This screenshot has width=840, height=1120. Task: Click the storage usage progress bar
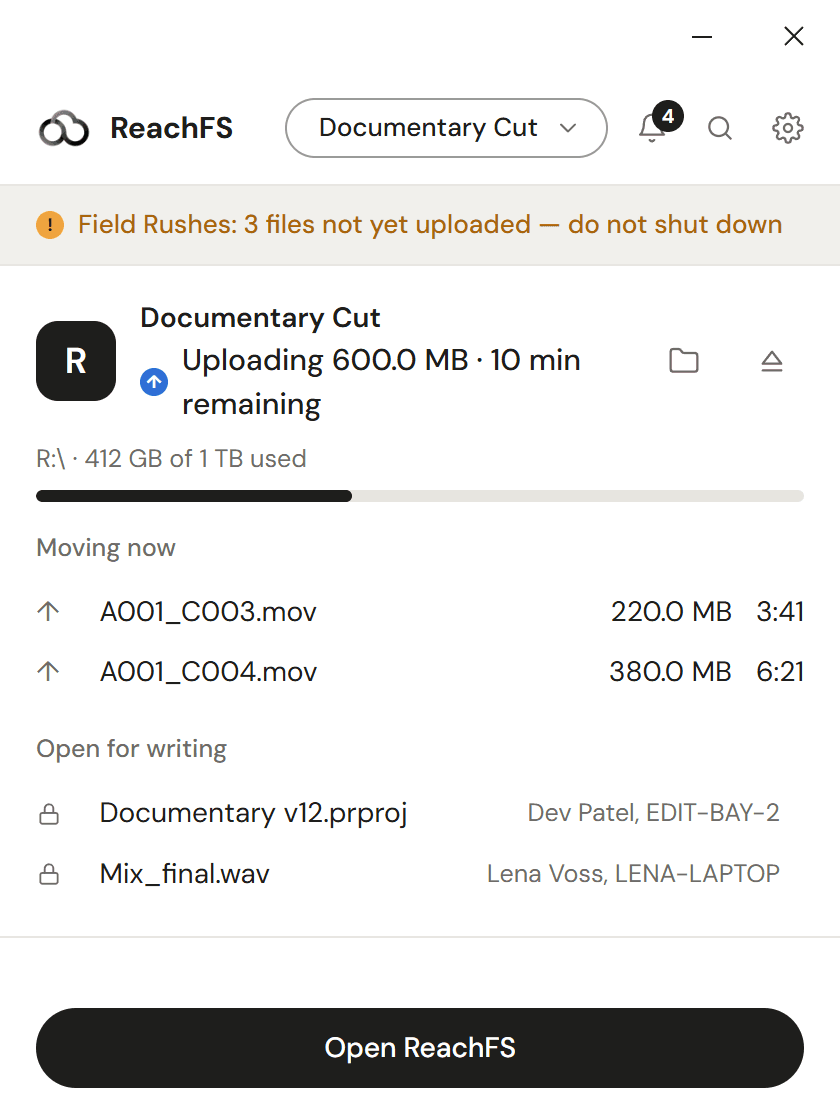(420, 496)
